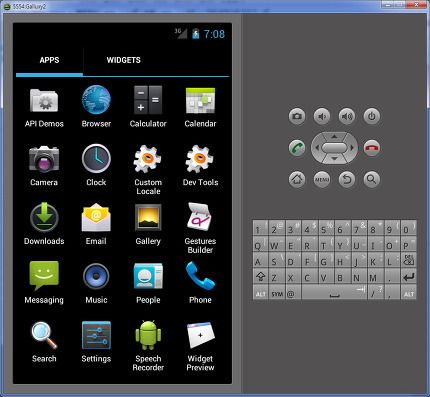Launch the Browser app
This screenshot has width=430, height=397.
(x=96, y=107)
